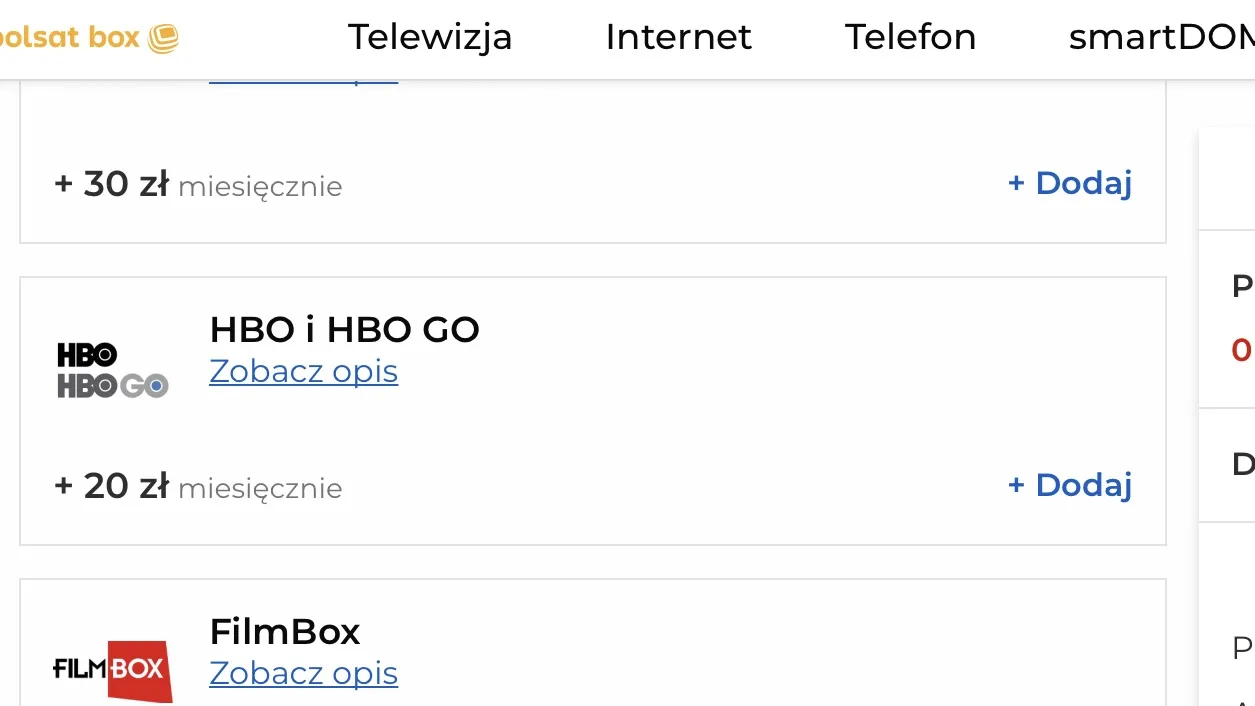Click the HBO logo image
This screenshot has height=706, width=1255.
point(87,353)
